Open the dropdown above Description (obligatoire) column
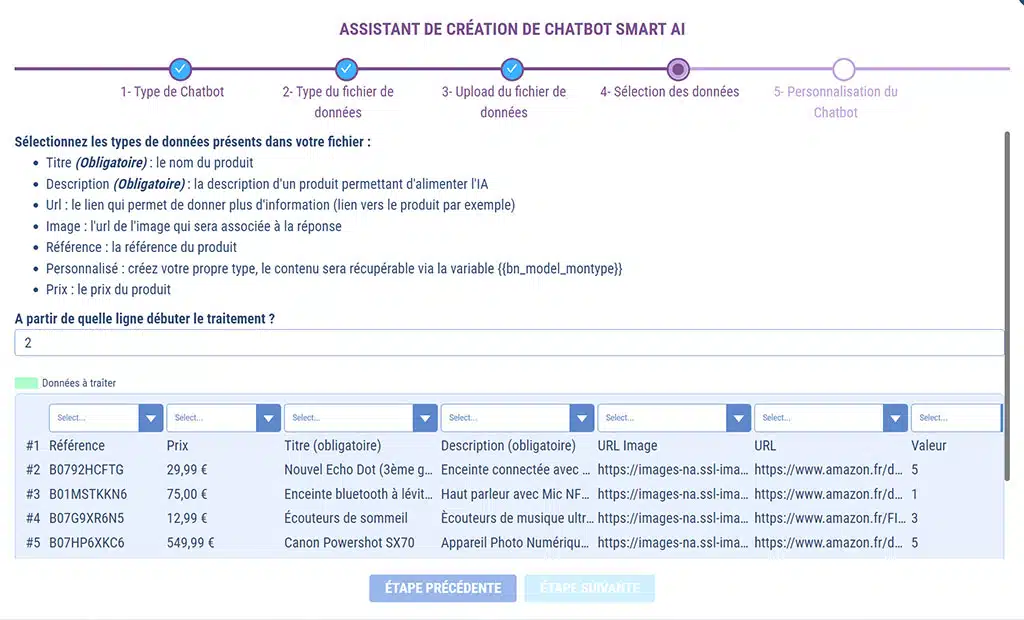1024x620 pixels. pos(517,418)
